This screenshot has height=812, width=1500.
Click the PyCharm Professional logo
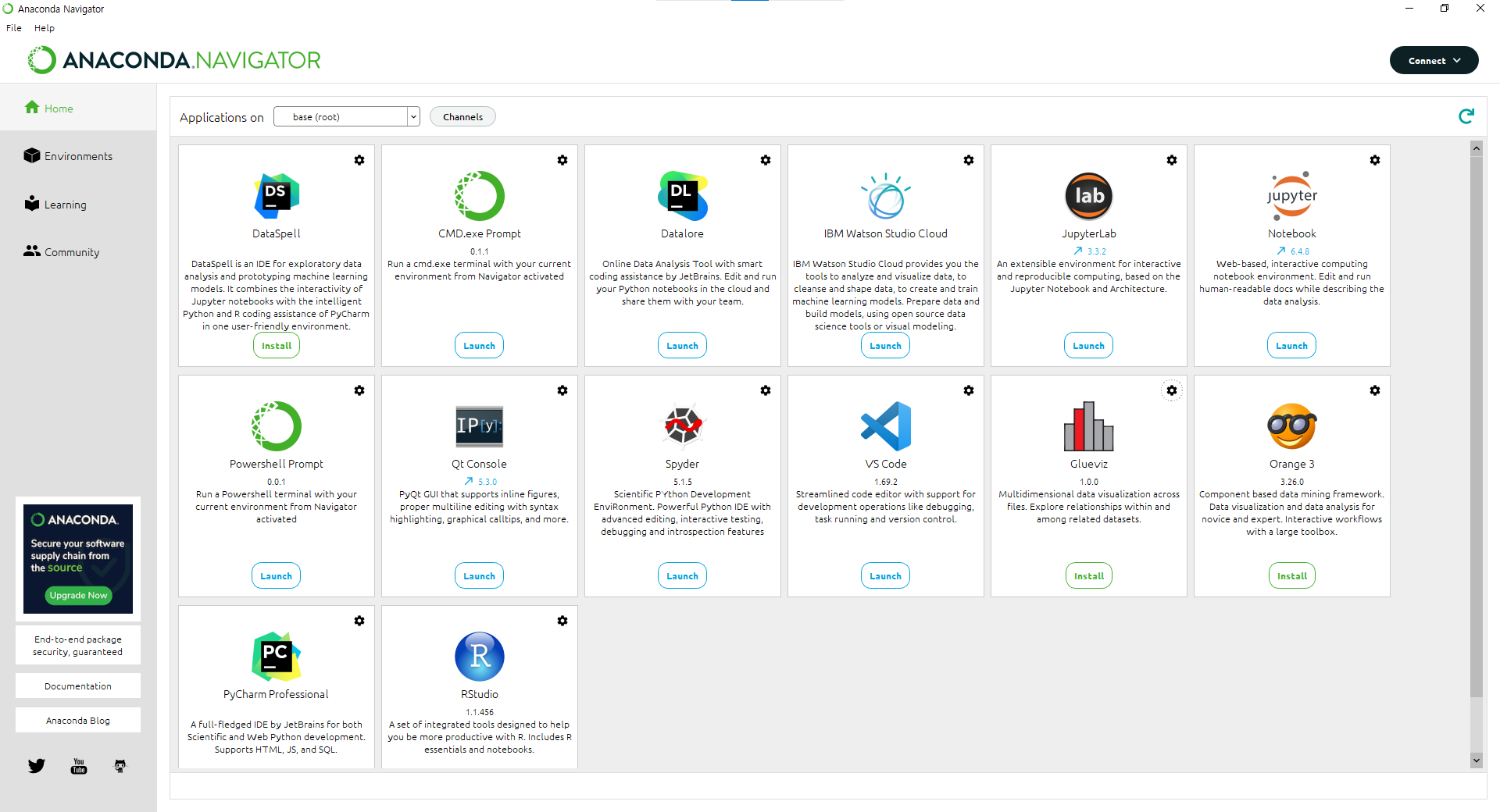[277, 657]
